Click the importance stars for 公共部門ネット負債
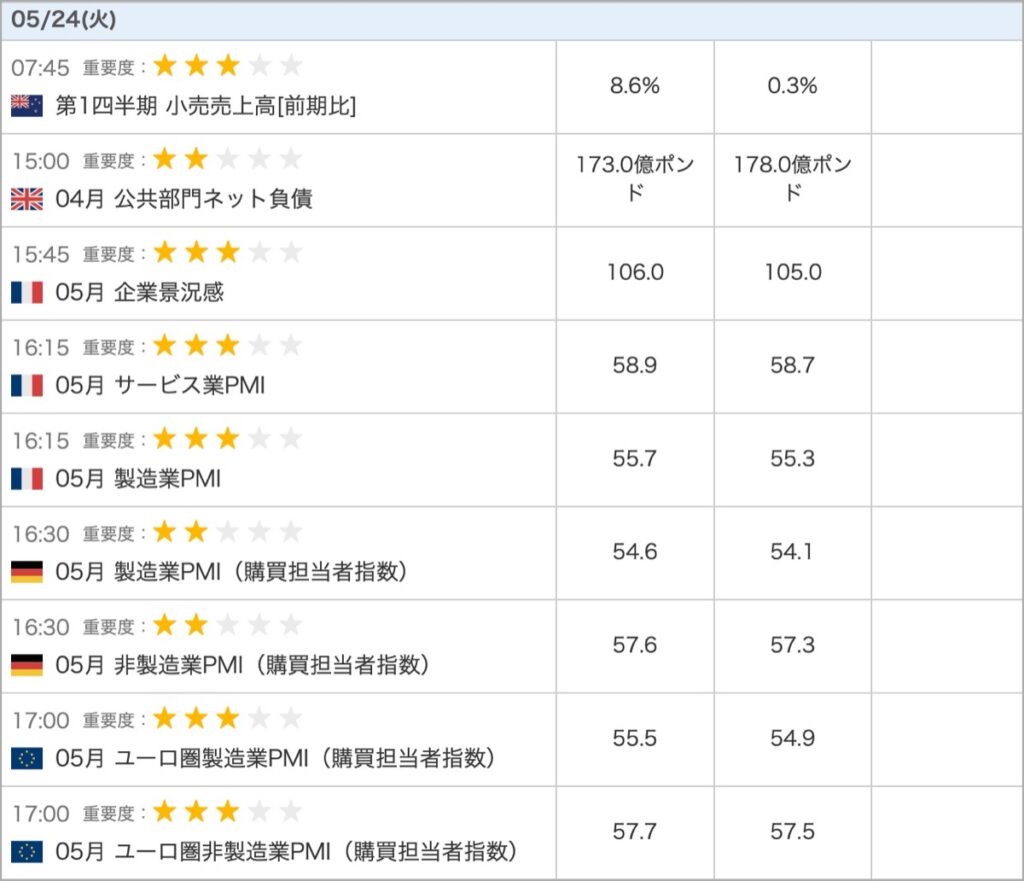Screen dimensions: 1024x881 tap(227, 159)
